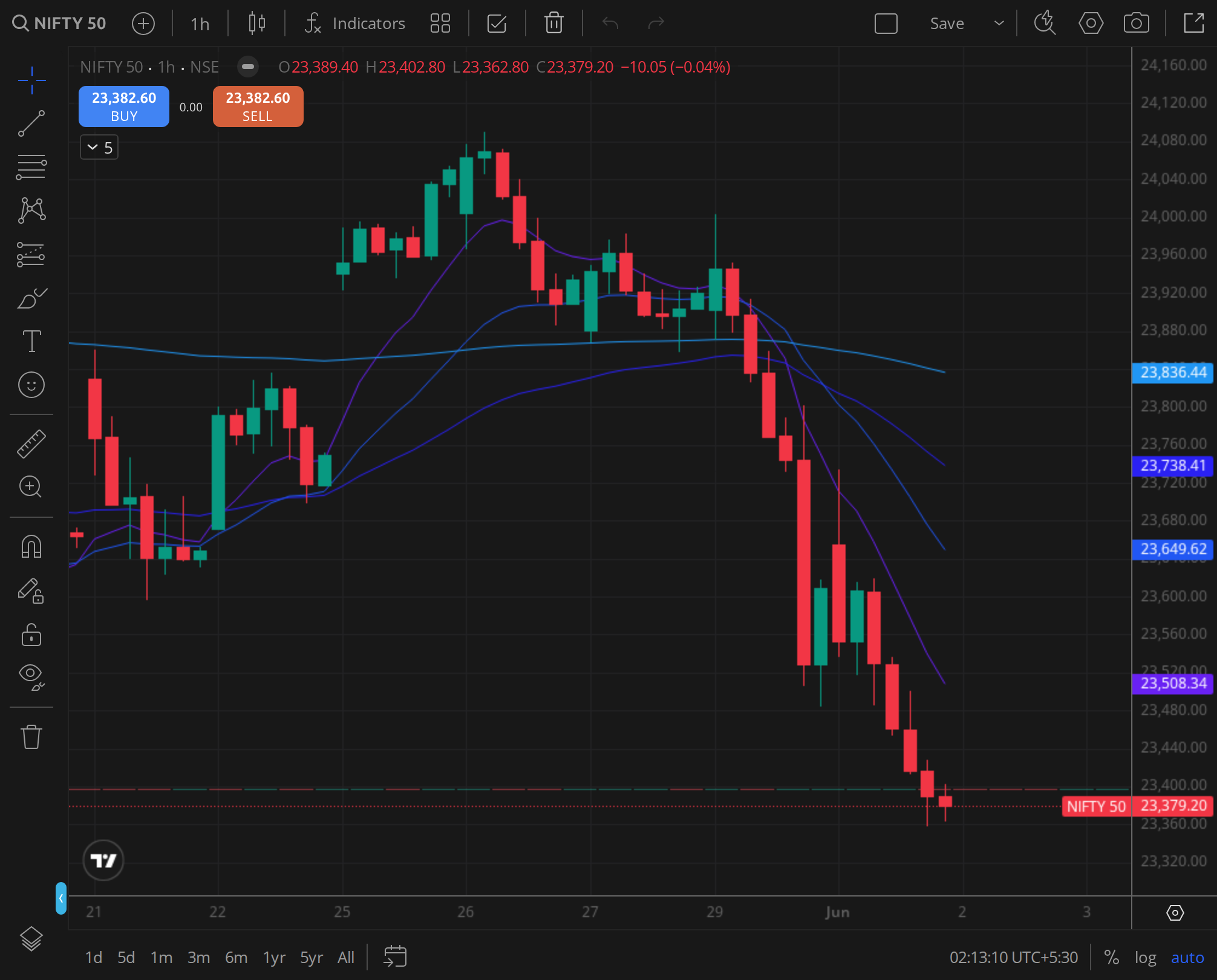Viewport: 1217px width, 980px height.
Task: Expand the collapsed 5 indicators legend
Action: (x=99, y=148)
